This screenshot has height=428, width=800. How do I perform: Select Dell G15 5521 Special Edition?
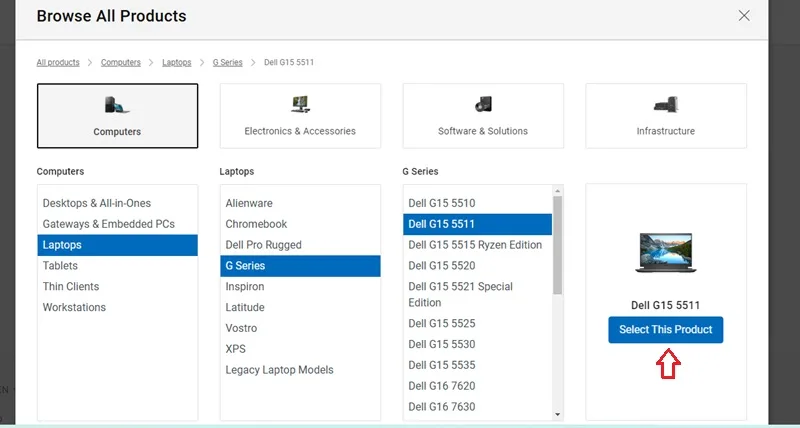pyautogui.click(x=478, y=294)
